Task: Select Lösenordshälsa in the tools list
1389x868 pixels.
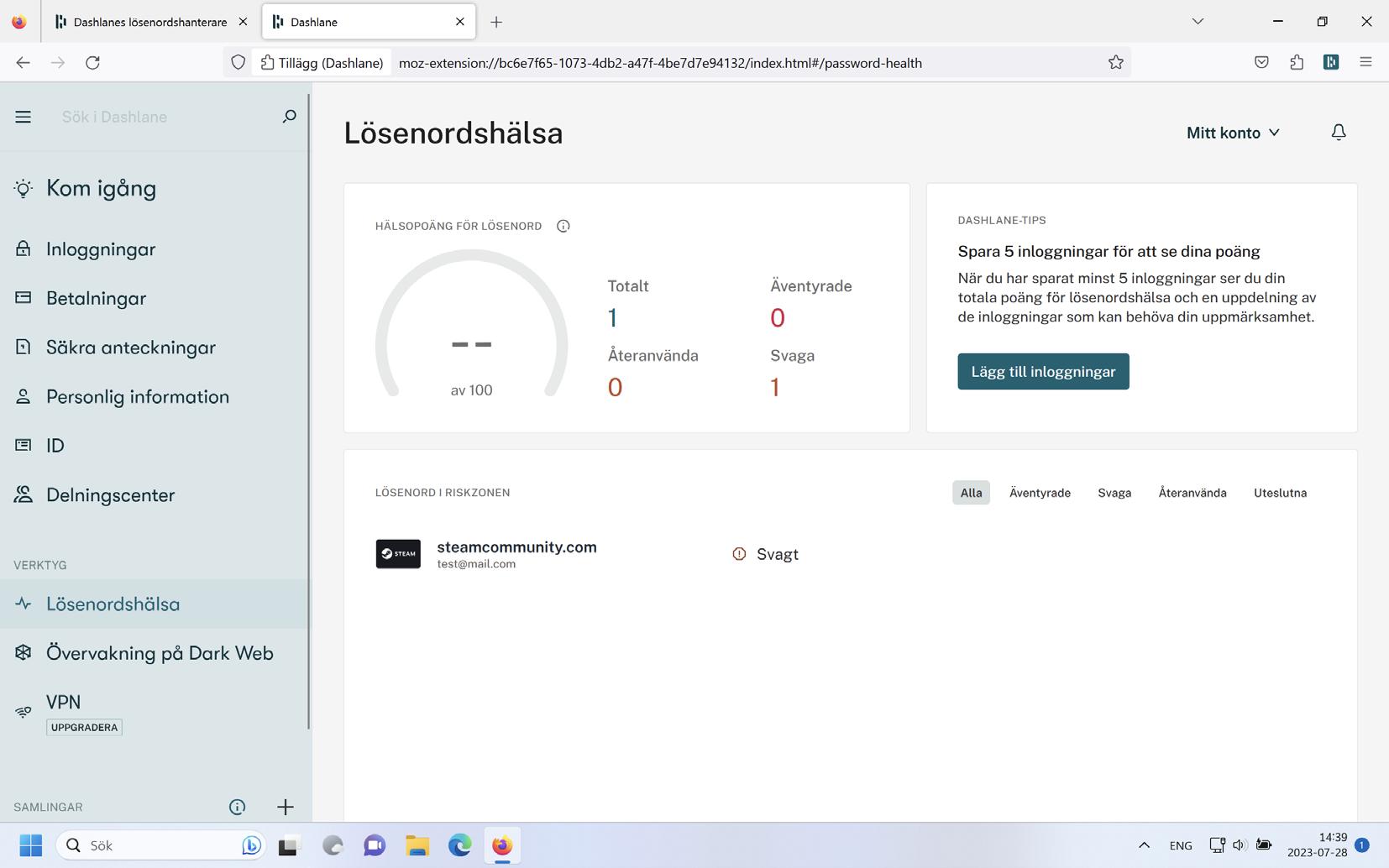Action: pos(155,604)
